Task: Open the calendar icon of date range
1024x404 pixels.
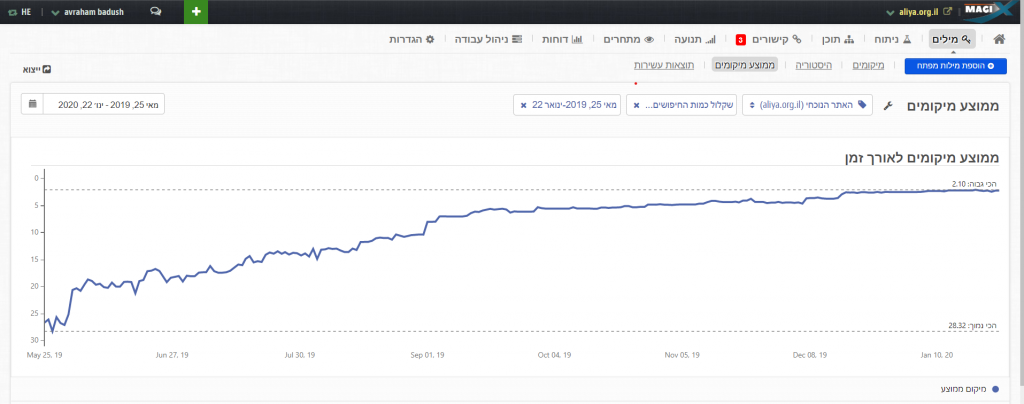Action: click(x=33, y=104)
